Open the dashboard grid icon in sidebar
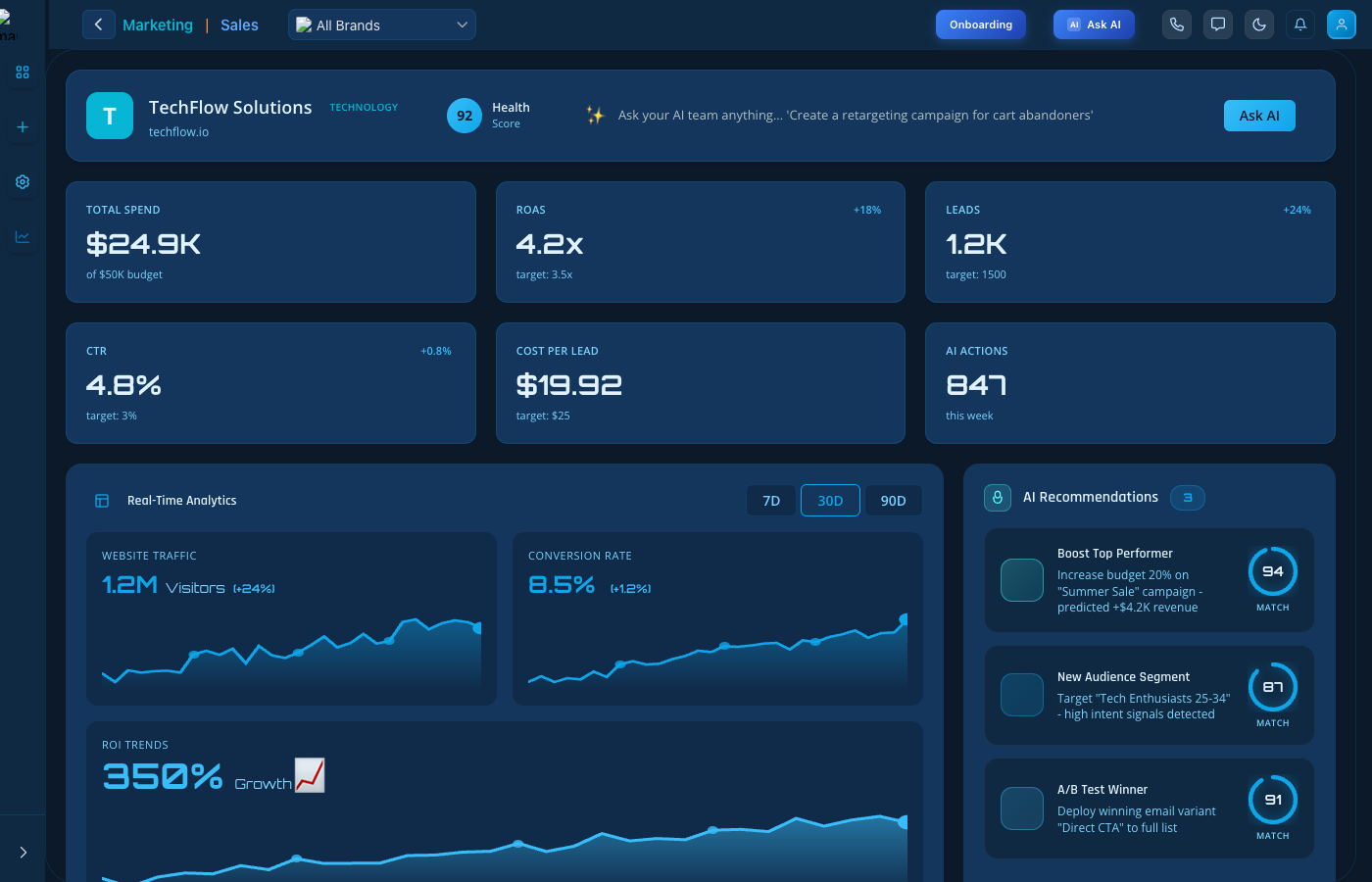This screenshot has width=1372, height=882. [23, 73]
